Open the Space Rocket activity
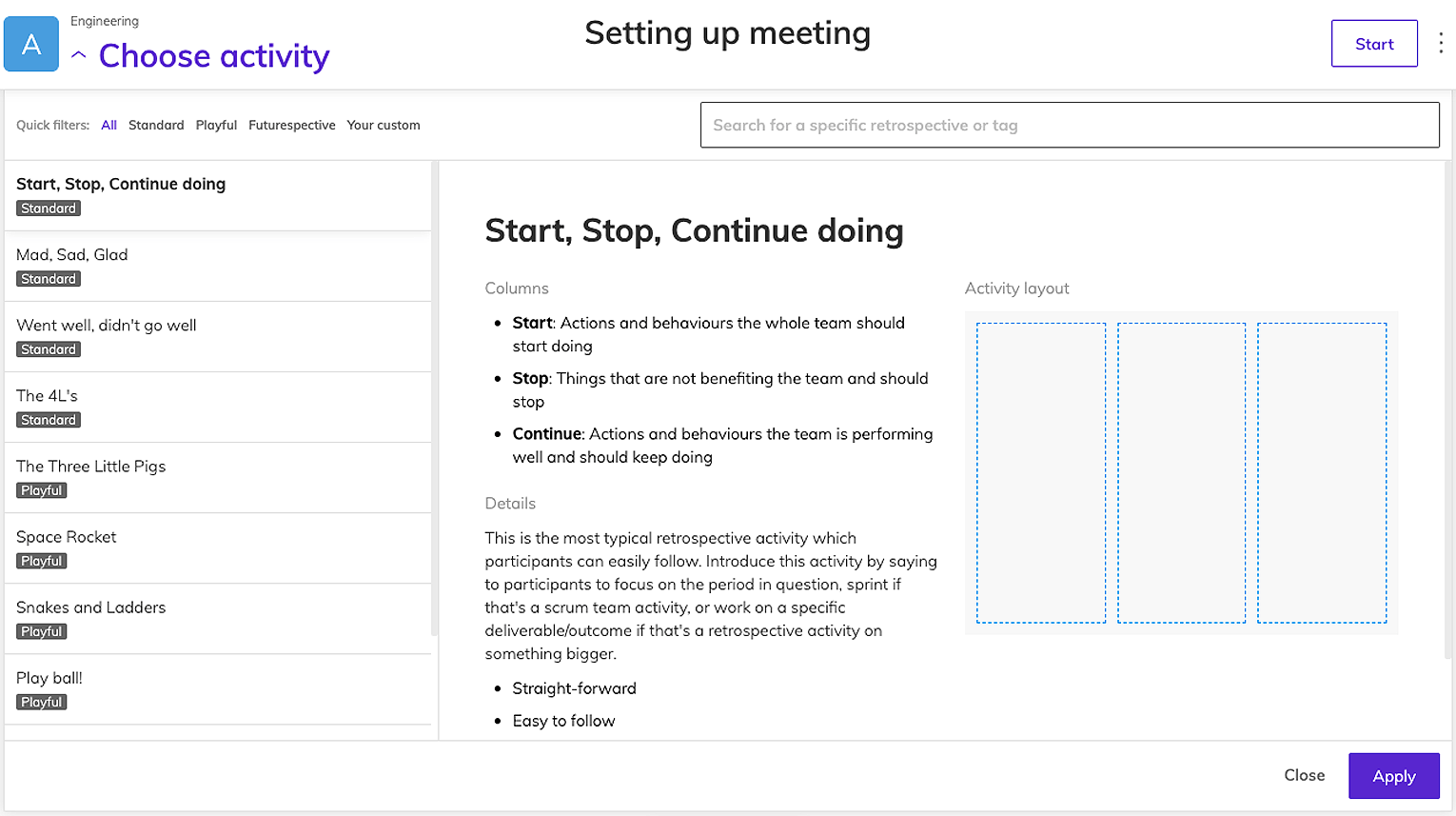Screen dimensions: 1456x816 (x=218, y=547)
